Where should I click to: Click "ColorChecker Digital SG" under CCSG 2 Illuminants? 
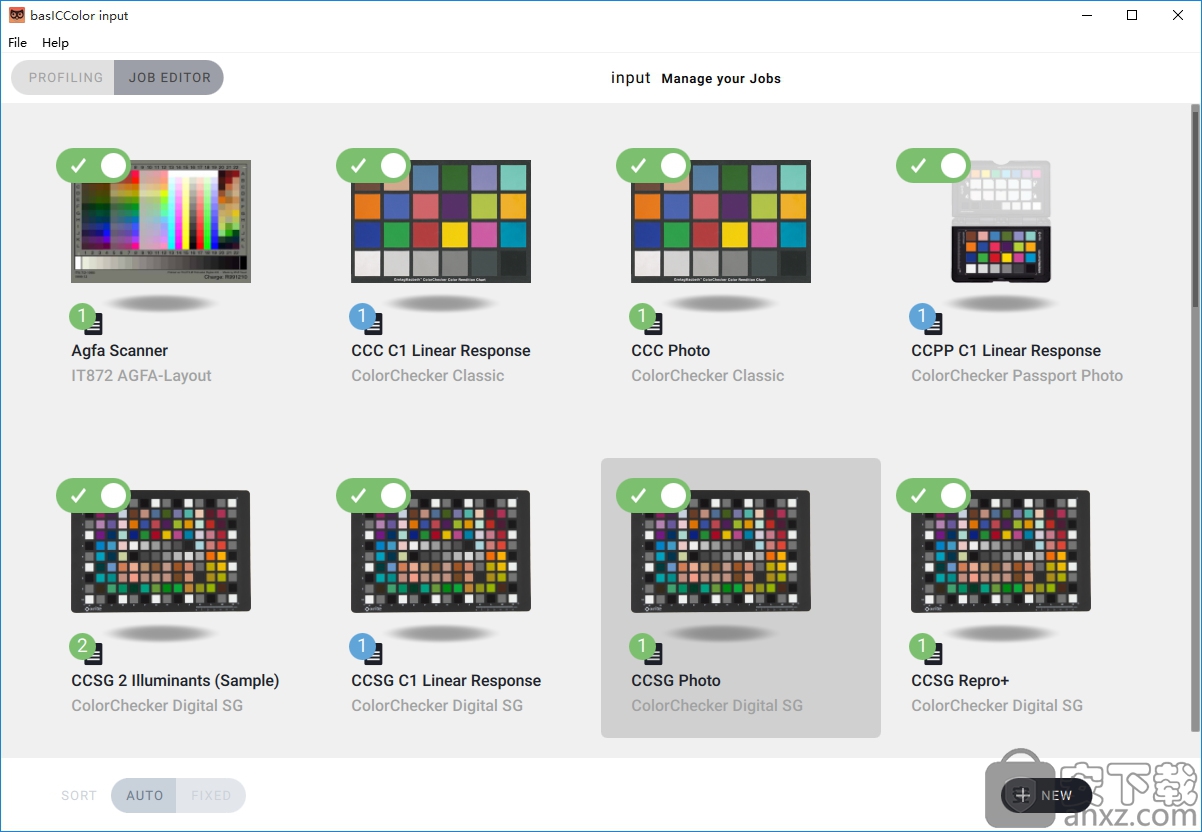pyautogui.click(x=157, y=706)
